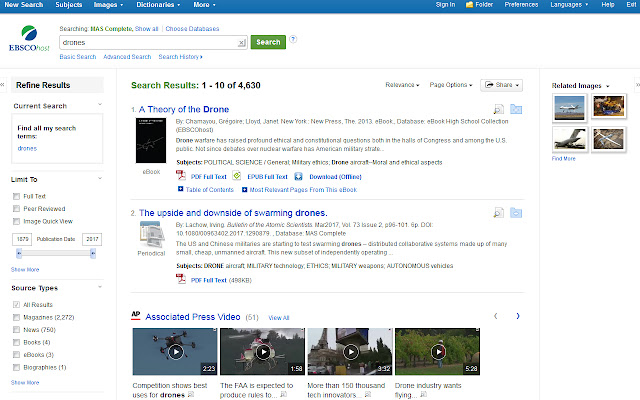Screen dimensions: 640x400
Task: Add A Theory of the Drone to folder
Action: click(516, 109)
